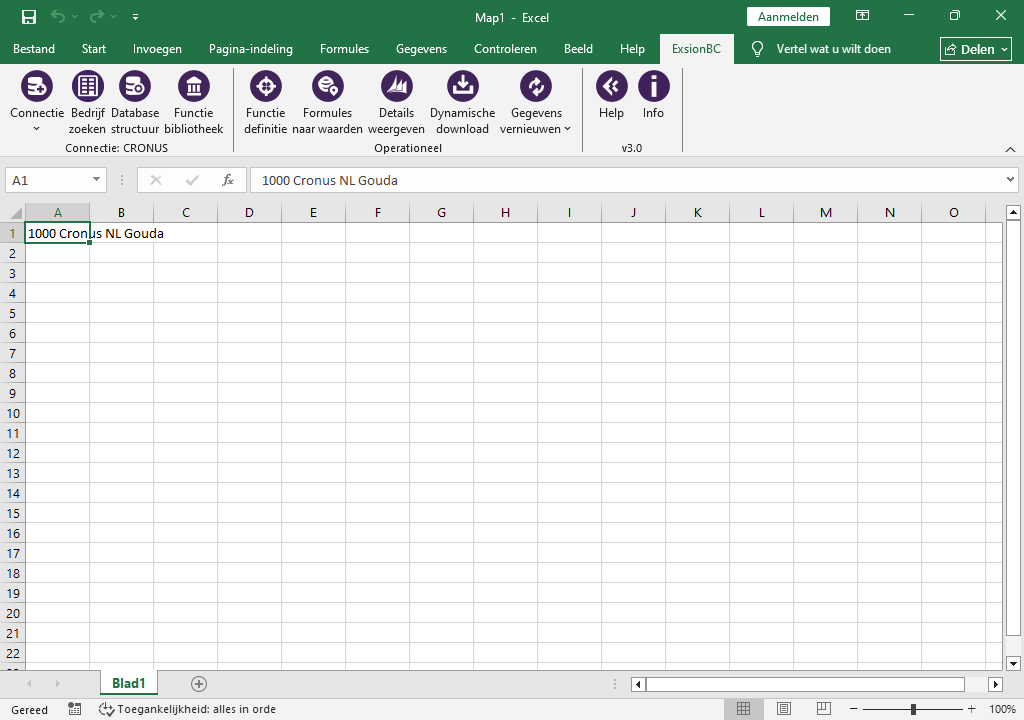The image size is (1024, 720).
Task: Select column M header
Action: point(825,212)
